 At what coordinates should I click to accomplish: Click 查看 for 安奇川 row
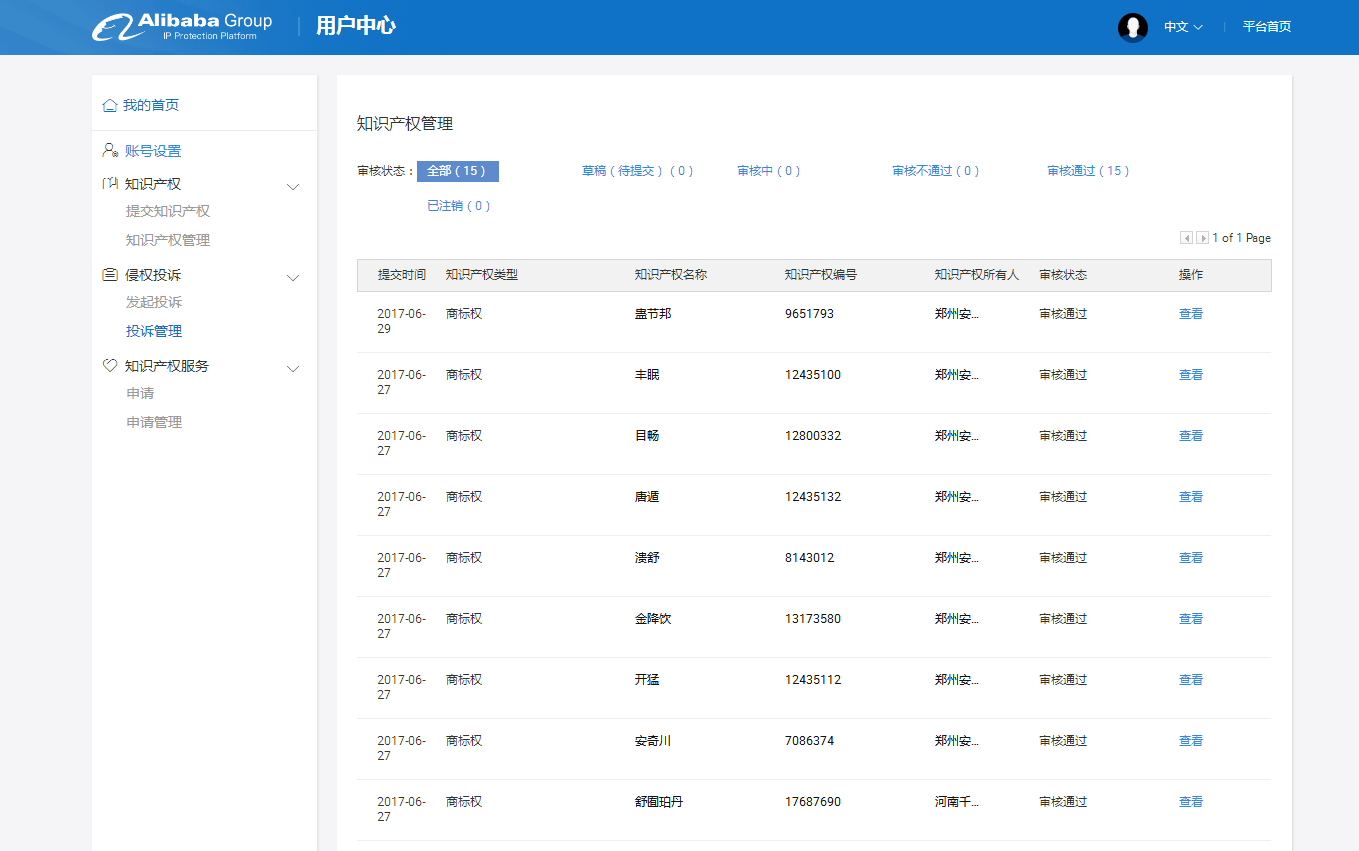1191,741
